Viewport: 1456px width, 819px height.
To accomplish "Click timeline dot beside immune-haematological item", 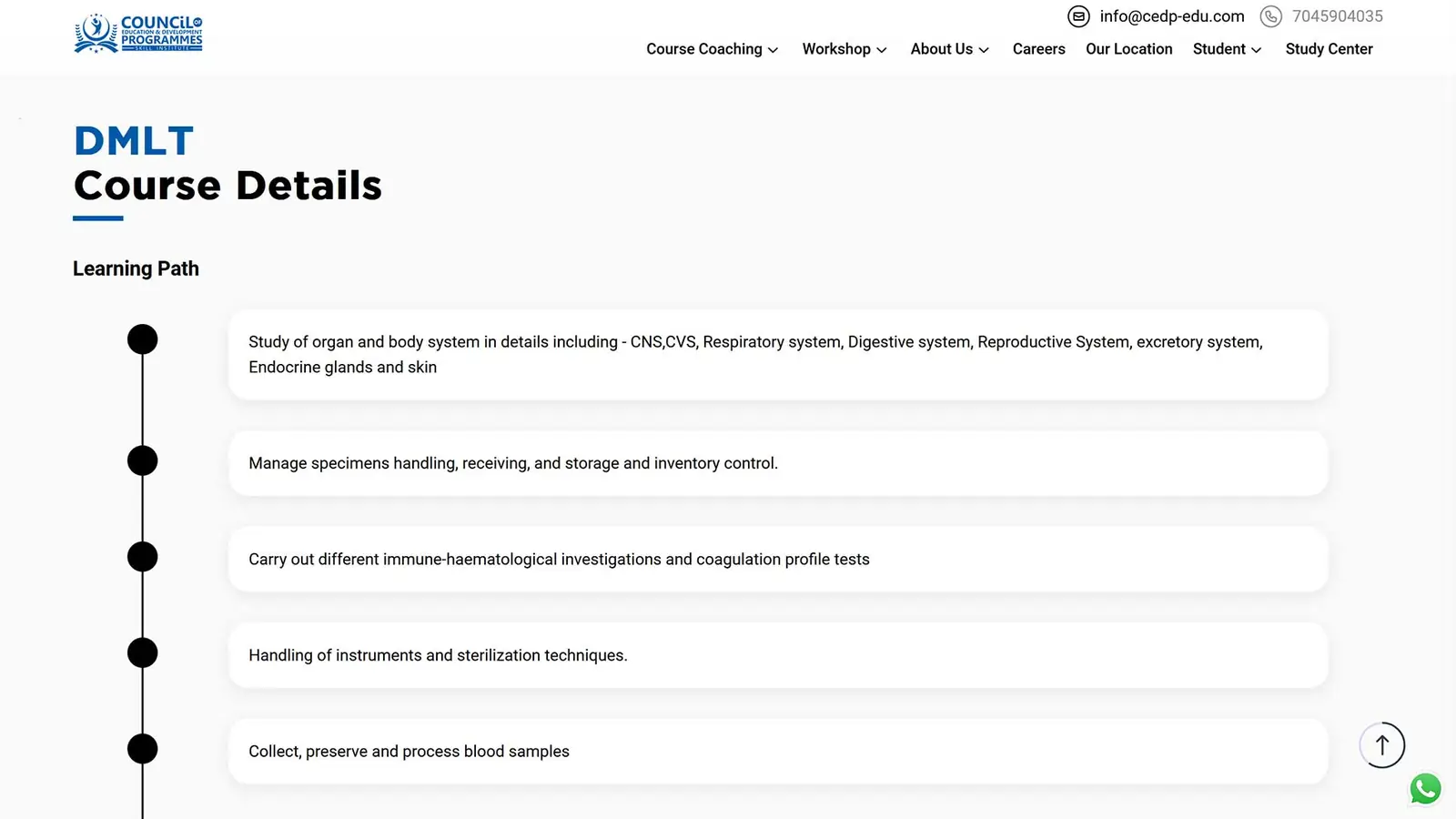I will [x=142, y=557].
